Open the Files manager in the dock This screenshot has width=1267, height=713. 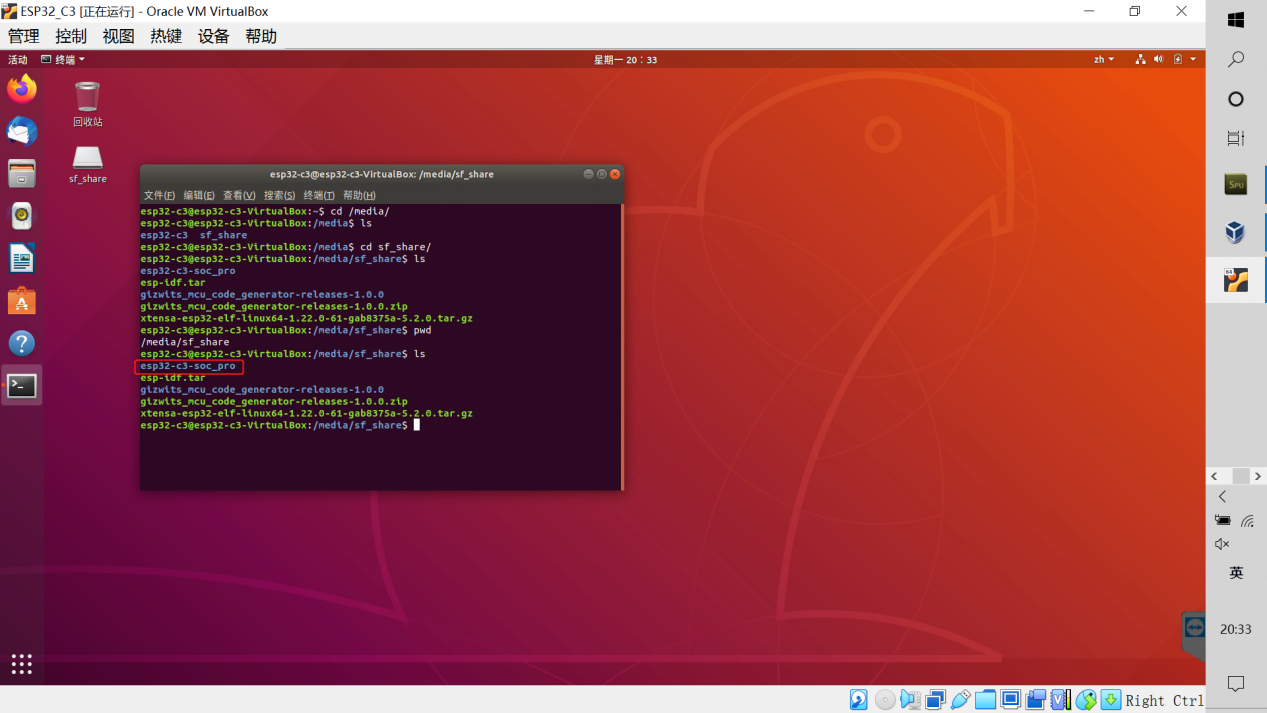coord(21,174)
